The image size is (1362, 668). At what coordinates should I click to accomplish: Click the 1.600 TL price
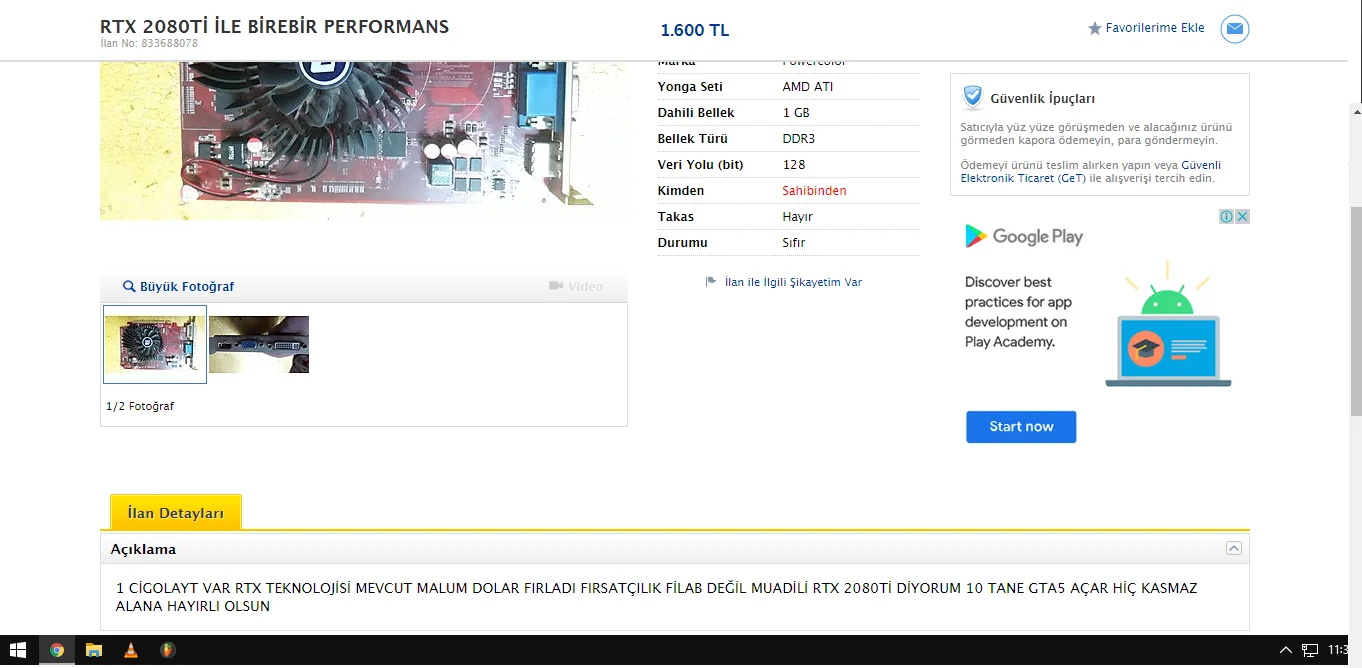tap(695, 30)
